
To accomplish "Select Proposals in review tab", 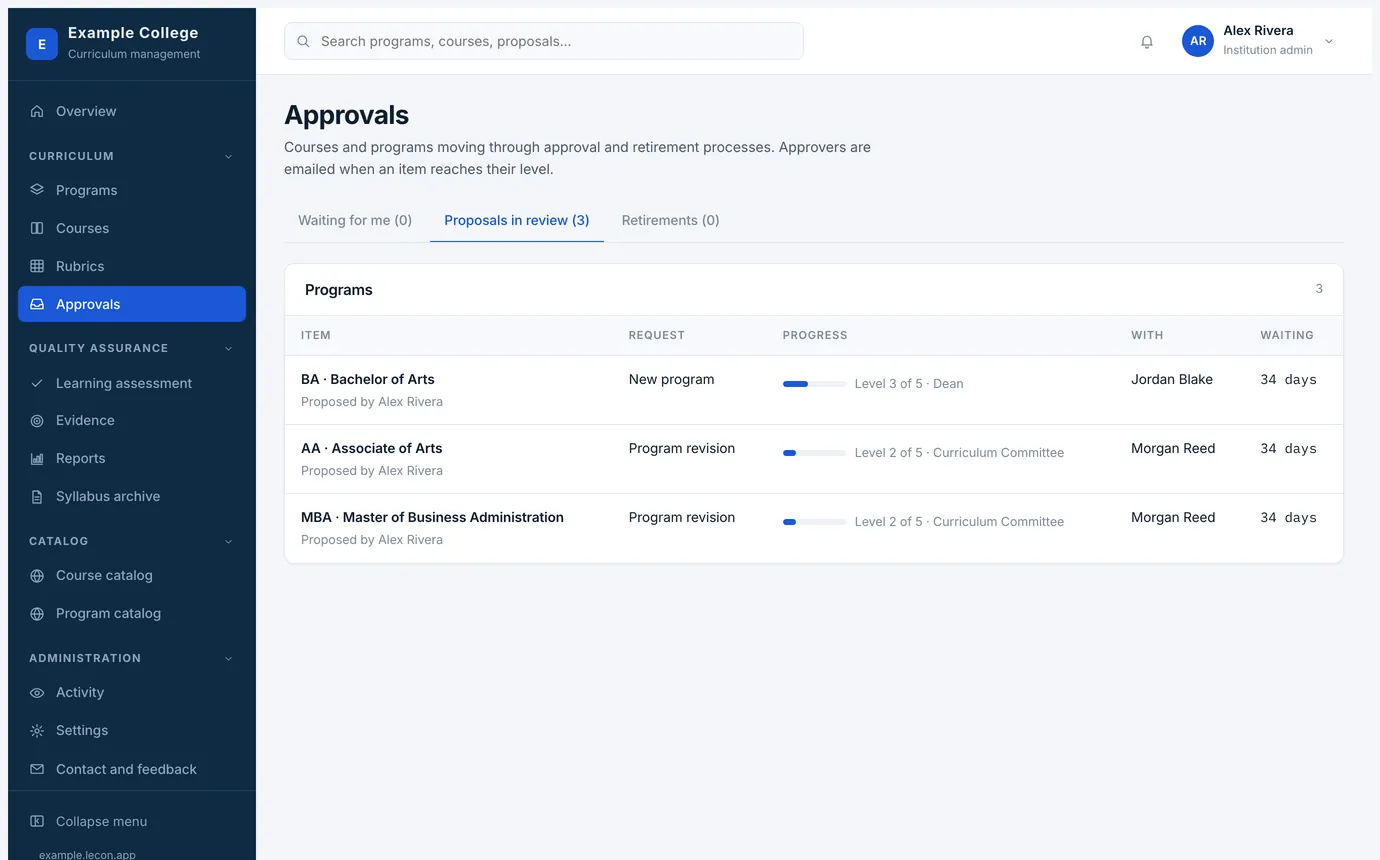I will (517, 220).
